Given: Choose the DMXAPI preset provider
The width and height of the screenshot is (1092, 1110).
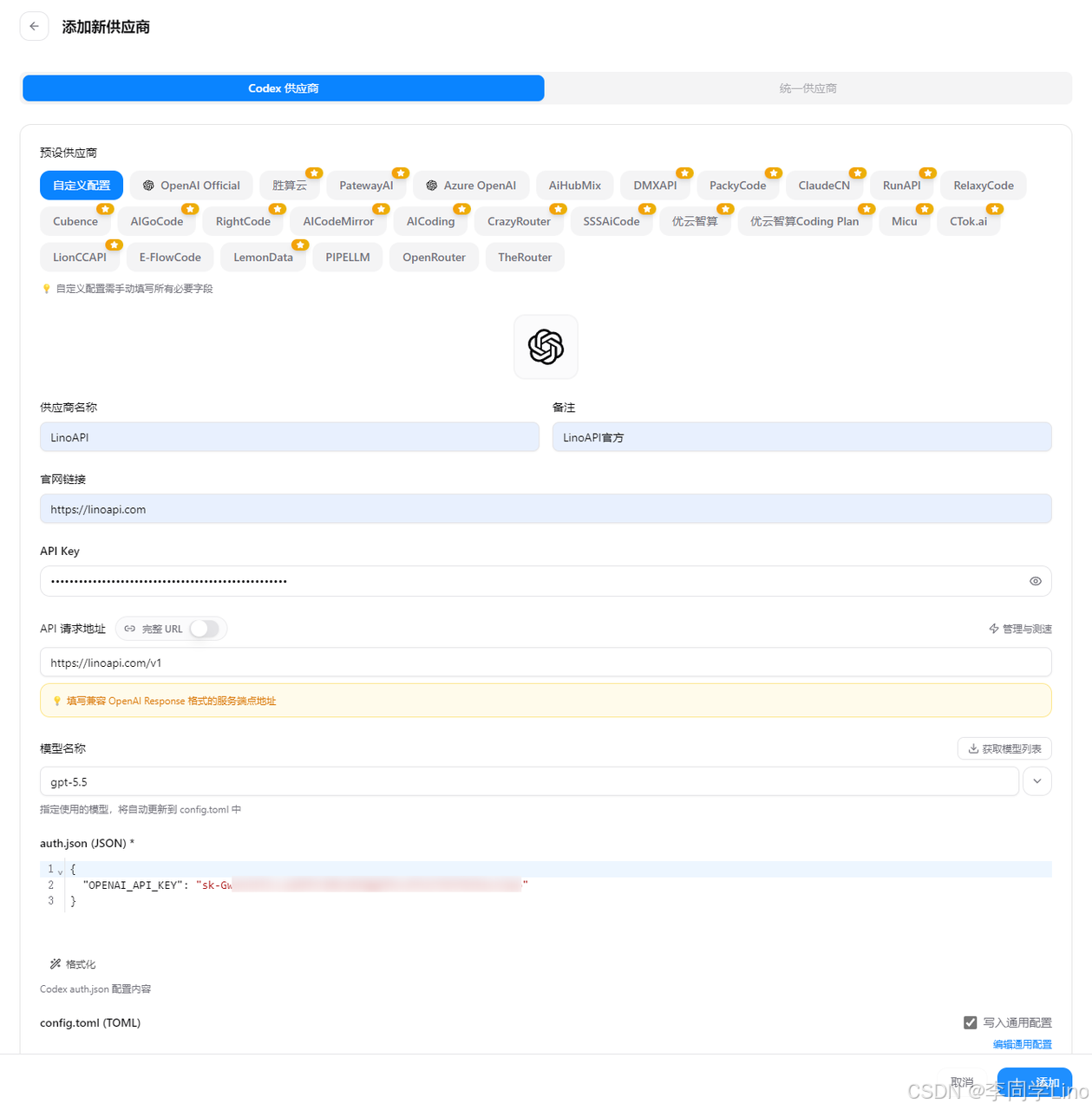Looking at the screenshot, I should pos(655,186).
